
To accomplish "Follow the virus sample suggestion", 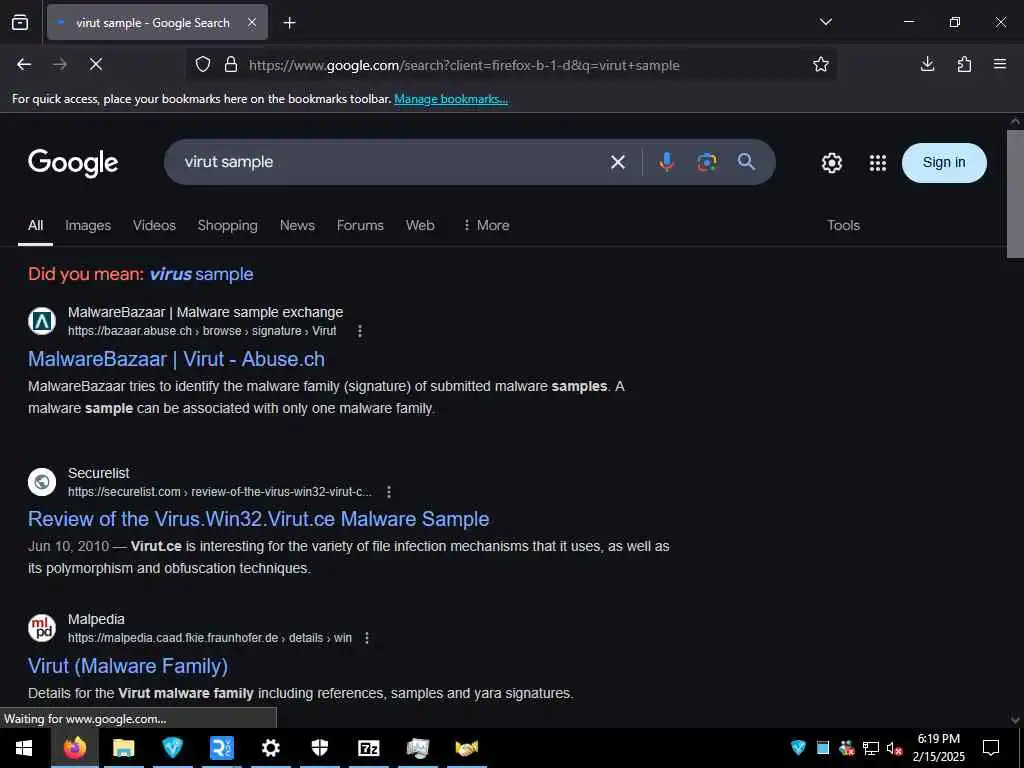I will tap(201, 274).
